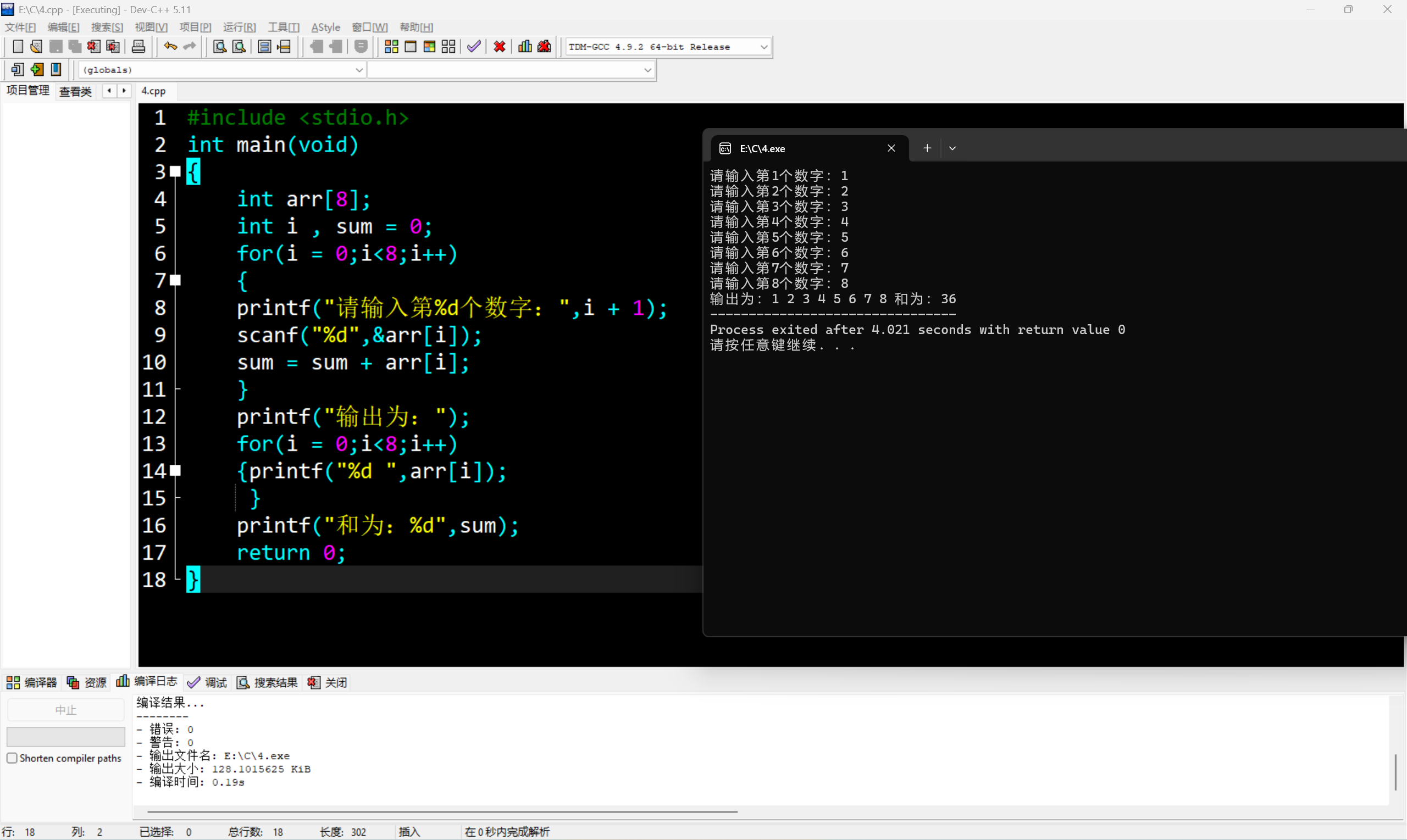Click the Profile Analysis bar chart icon
Viewport: 1407px width, 840px height.
coord(525,46)
